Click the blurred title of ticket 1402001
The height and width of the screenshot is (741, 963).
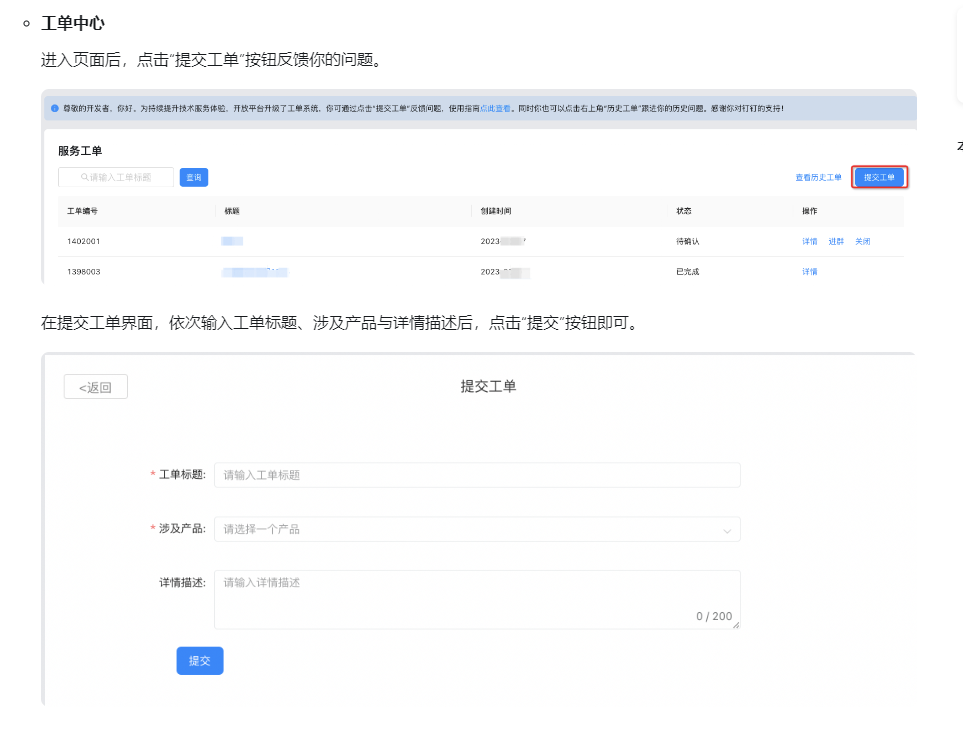point(232,241)
